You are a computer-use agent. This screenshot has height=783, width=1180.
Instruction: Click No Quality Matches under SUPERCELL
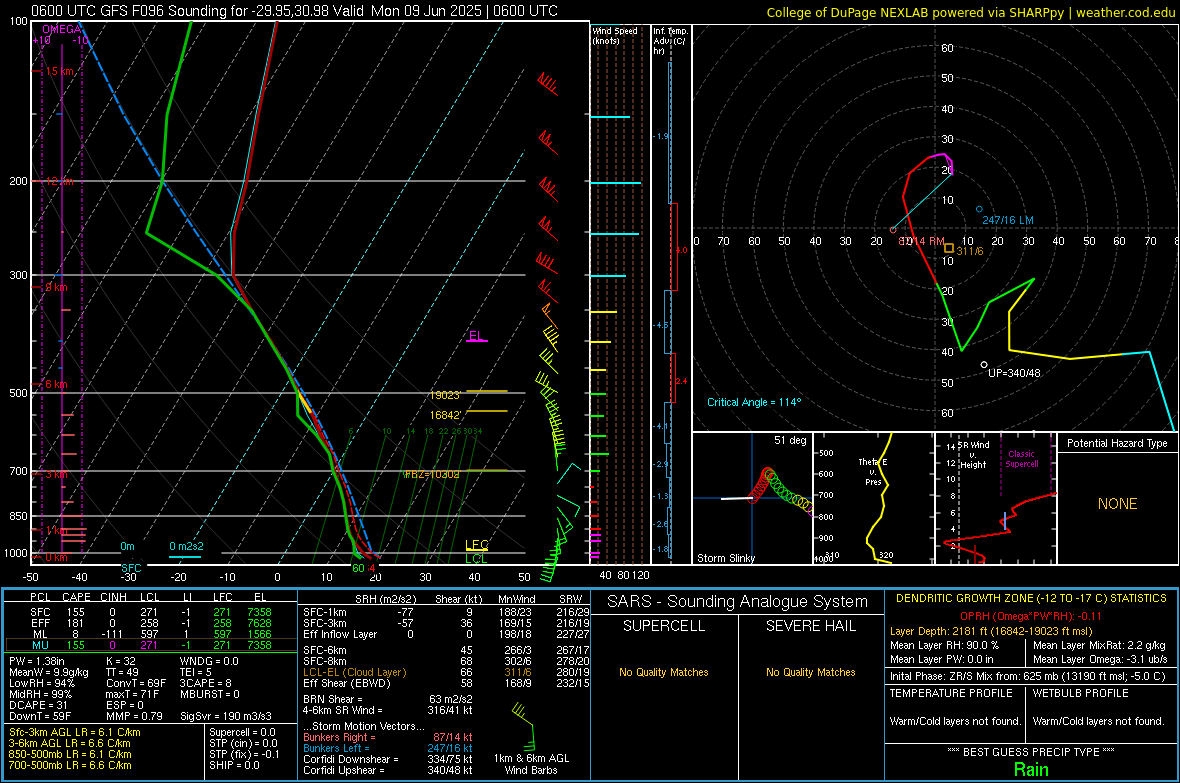664,672
